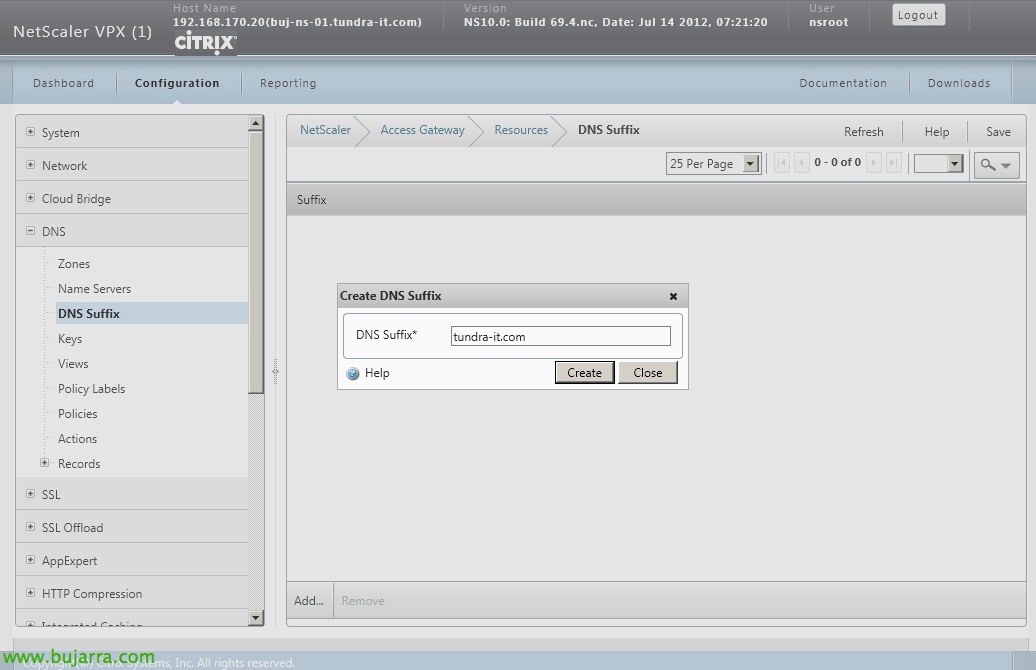
Task: Switch to the Configuration tab
Action: 177,83
